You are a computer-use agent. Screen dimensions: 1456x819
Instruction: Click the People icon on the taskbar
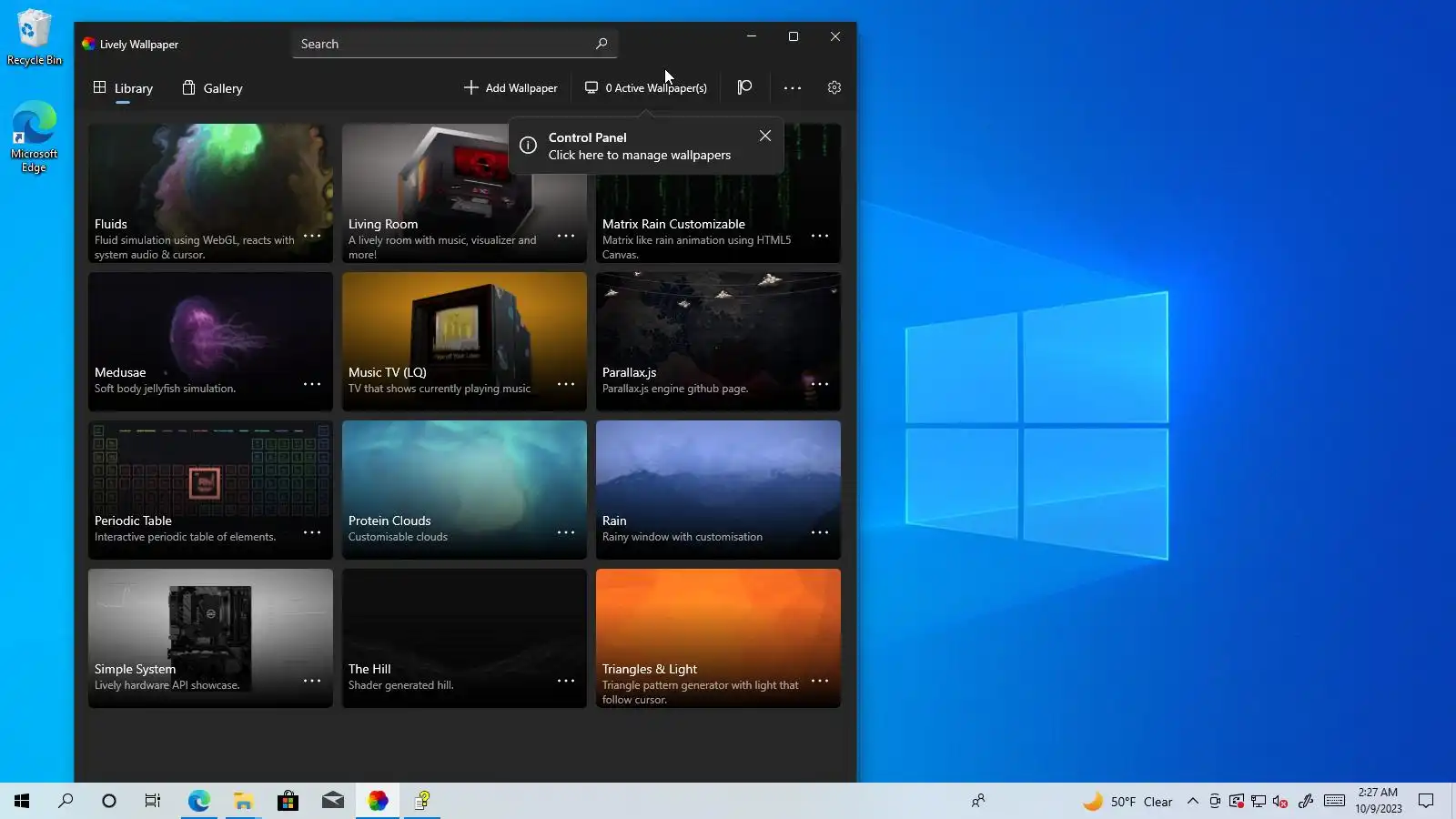point(978,801)
